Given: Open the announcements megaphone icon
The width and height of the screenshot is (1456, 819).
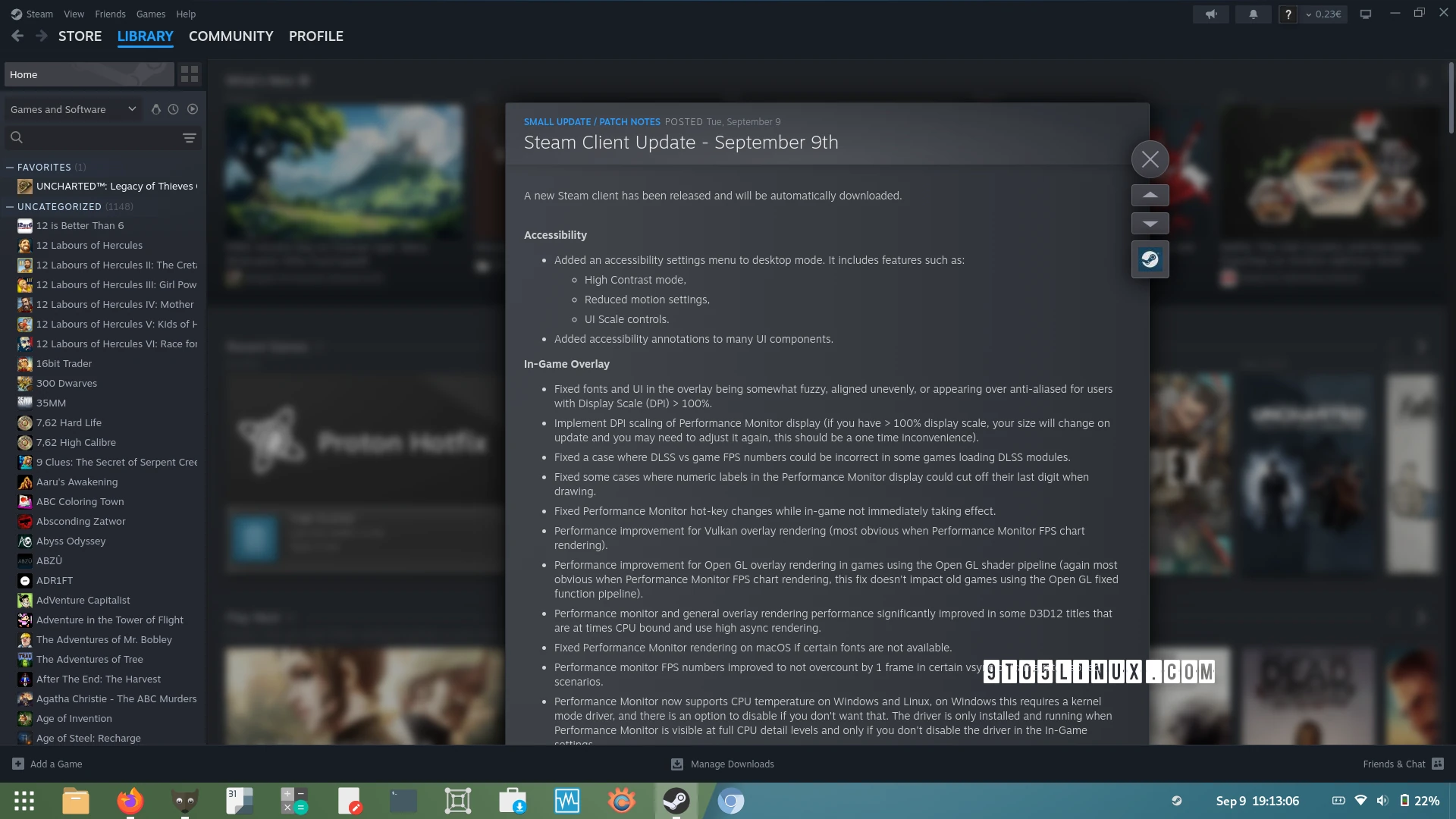Looking at the screenshot, I should click(x=1211, y=14).
